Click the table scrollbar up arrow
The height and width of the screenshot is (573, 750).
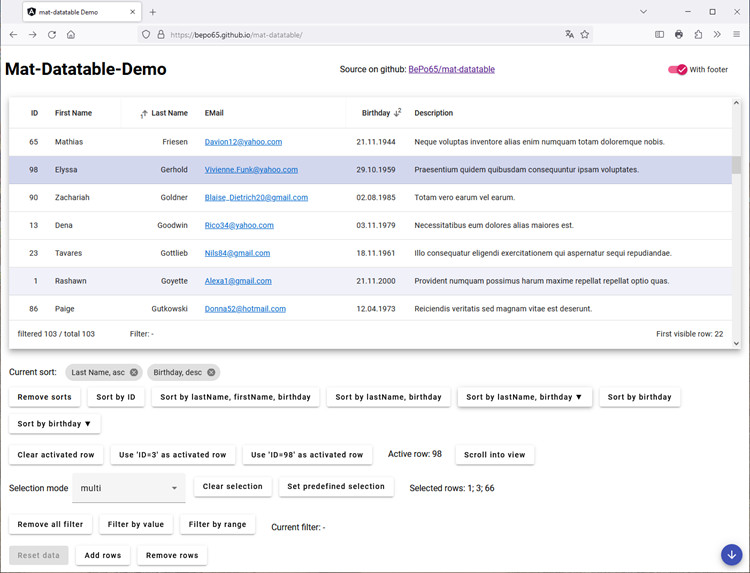click(x=737, y=102)
